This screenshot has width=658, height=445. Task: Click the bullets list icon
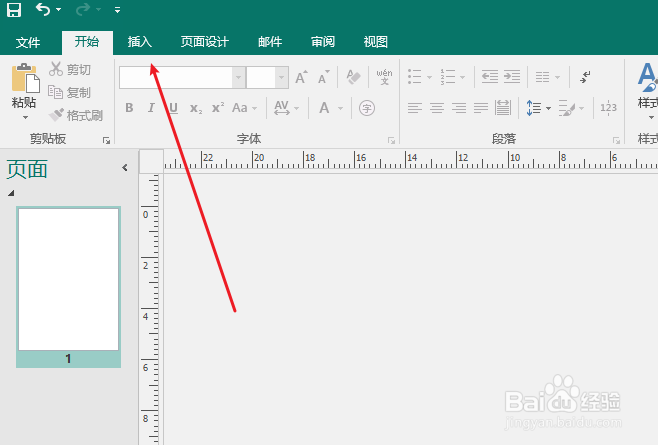click(415, 76)
